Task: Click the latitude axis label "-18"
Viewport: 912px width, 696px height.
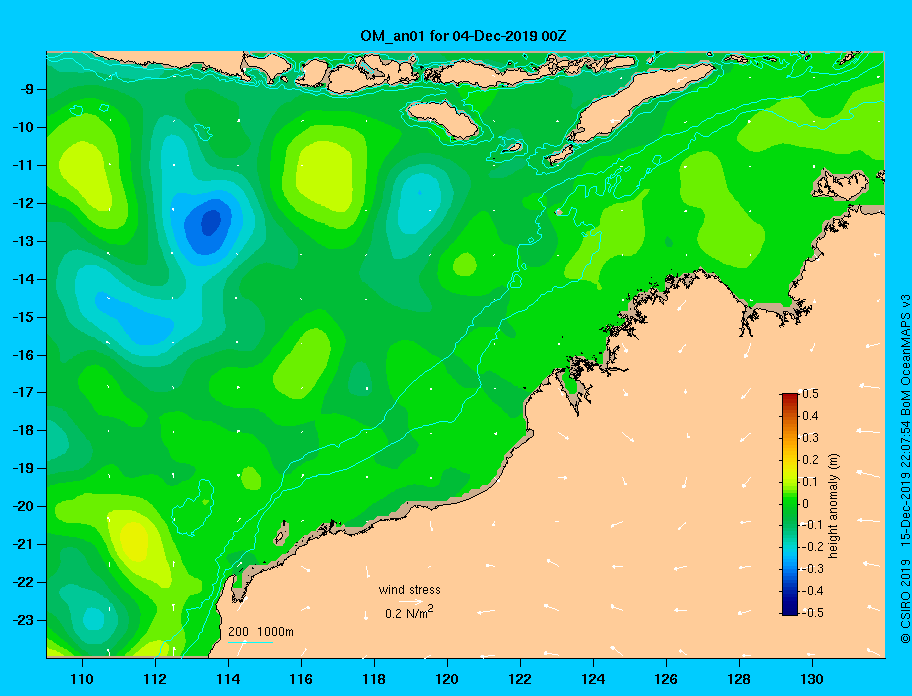Action: (24, 430)
